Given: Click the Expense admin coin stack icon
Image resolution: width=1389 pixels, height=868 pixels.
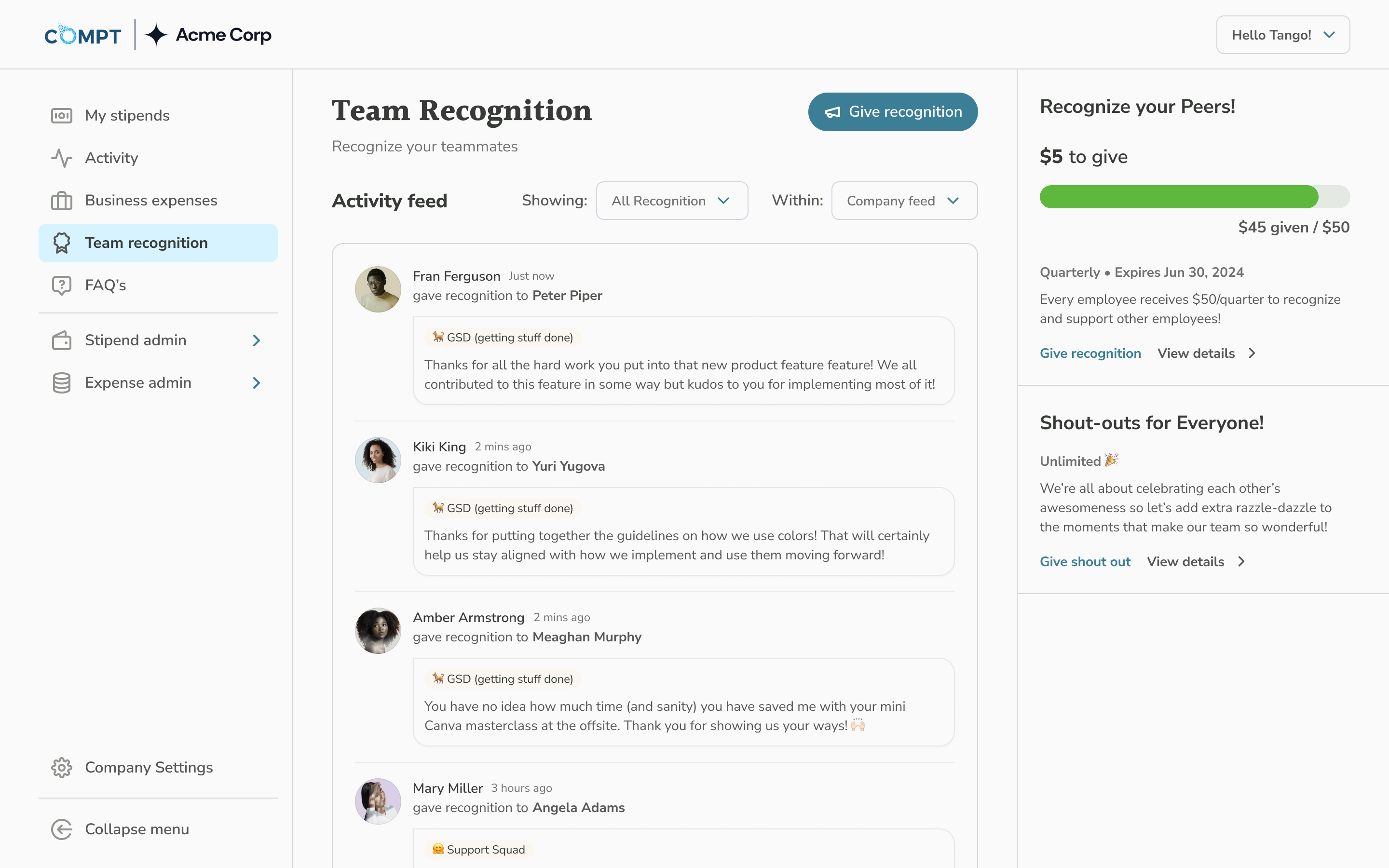Looking at the screenshot, I should tap(61, 383).
